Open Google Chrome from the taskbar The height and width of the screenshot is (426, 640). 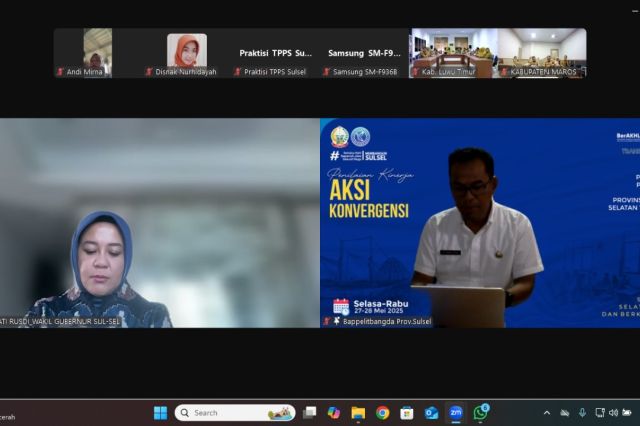coord(382,413)
